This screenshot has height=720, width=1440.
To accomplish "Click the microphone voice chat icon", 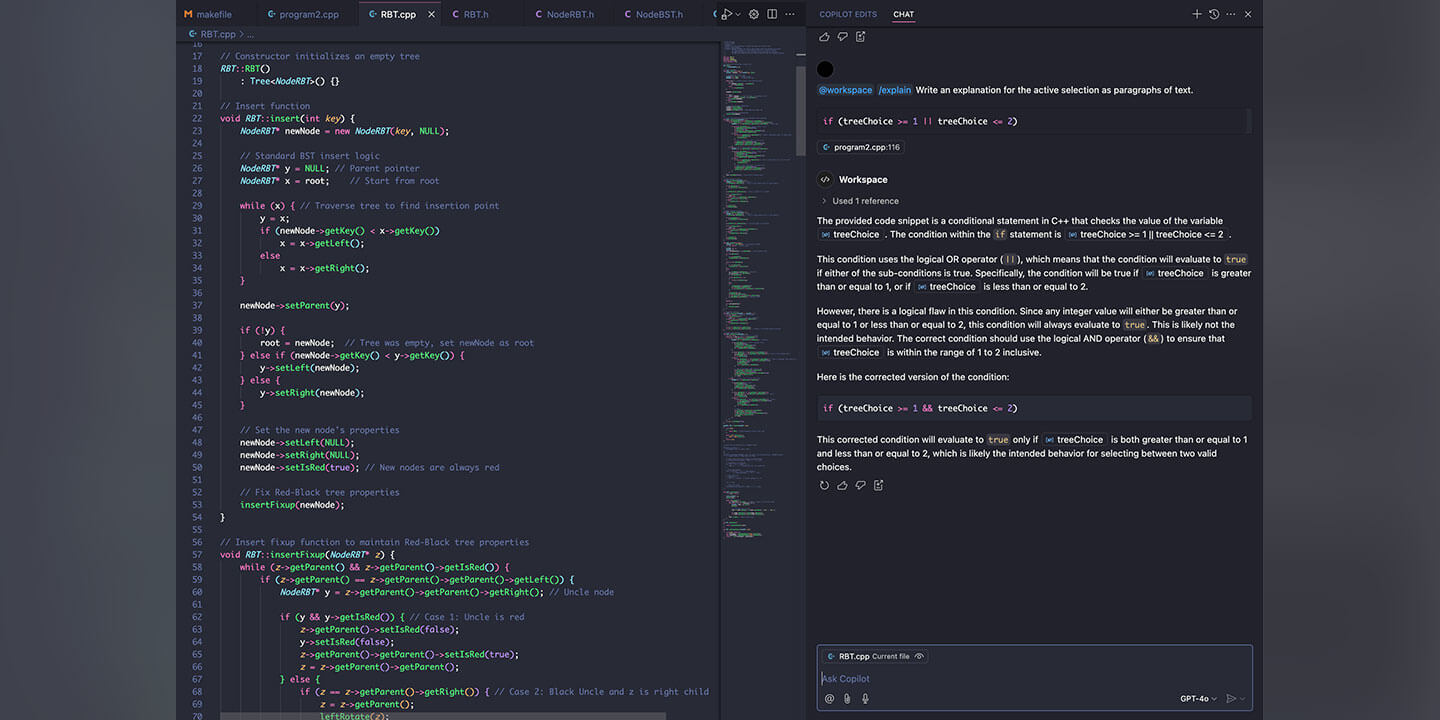I will point(865,699).
